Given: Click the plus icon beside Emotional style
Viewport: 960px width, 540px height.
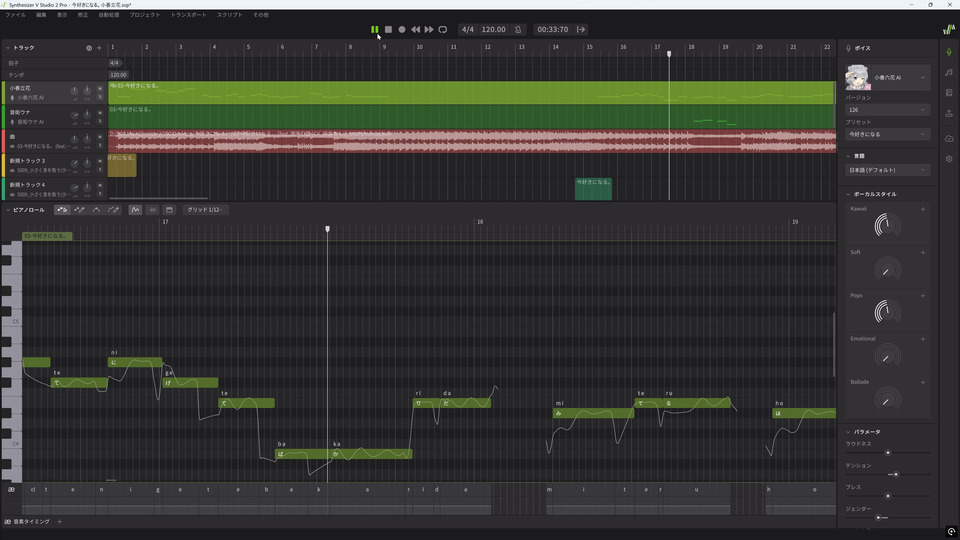Looking at the screenshot, I should [x=923, y=339].
